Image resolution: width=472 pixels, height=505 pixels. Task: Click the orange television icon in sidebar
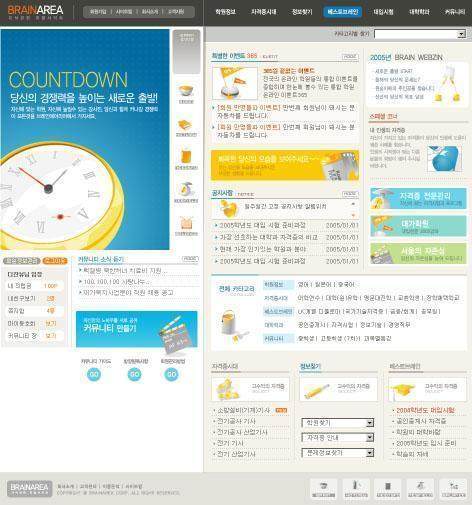point(186,223)
